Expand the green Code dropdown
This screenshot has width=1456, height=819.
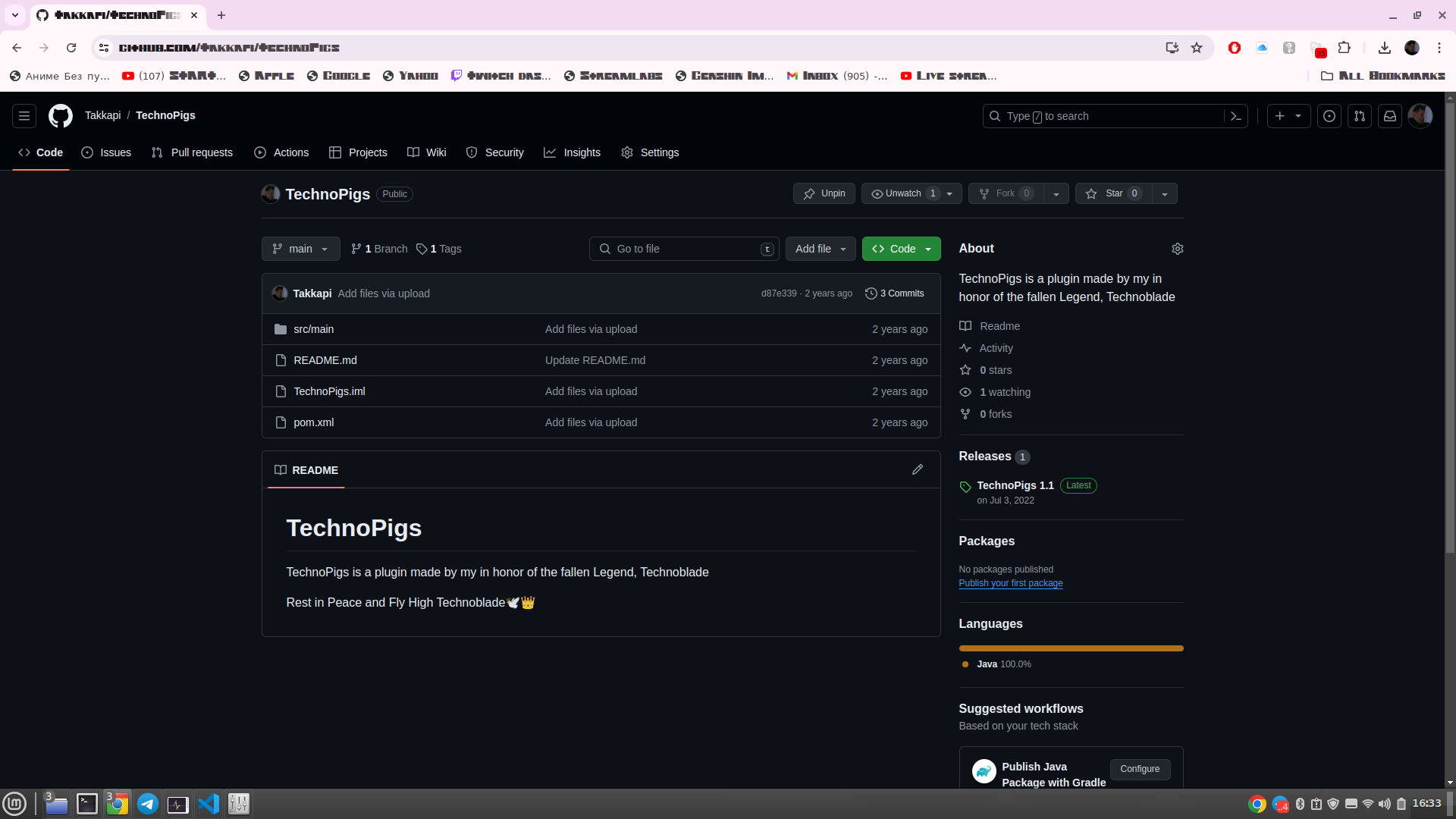pyautogui.click(x=901, y=249)
